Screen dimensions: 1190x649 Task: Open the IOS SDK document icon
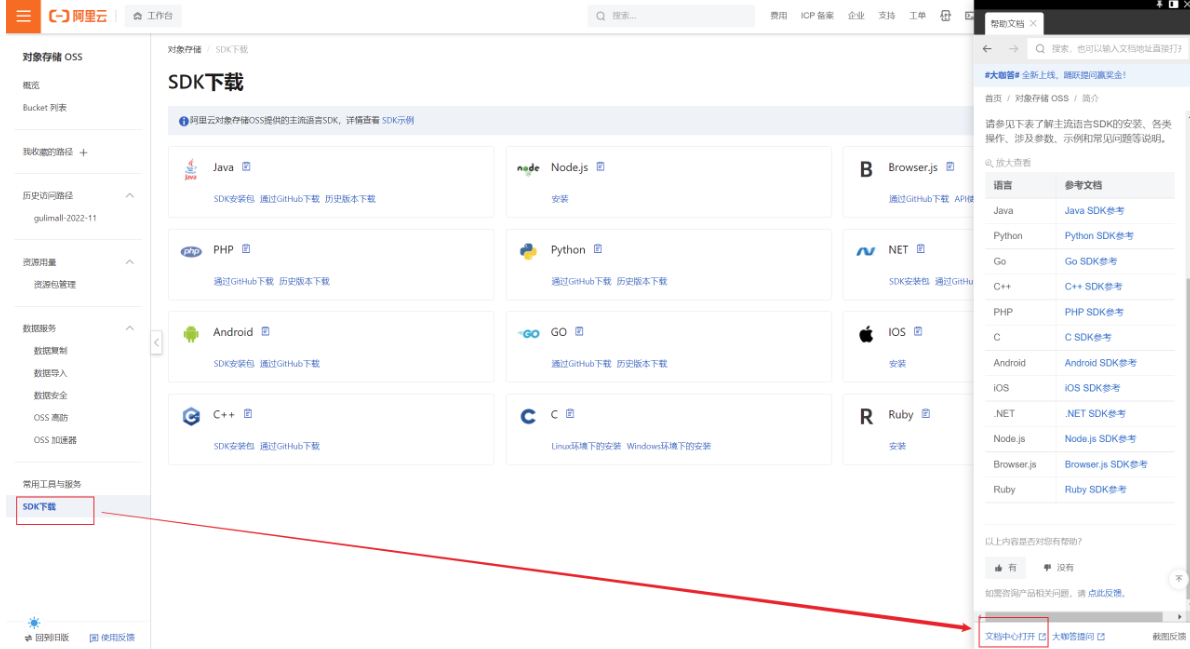(918, 331)
